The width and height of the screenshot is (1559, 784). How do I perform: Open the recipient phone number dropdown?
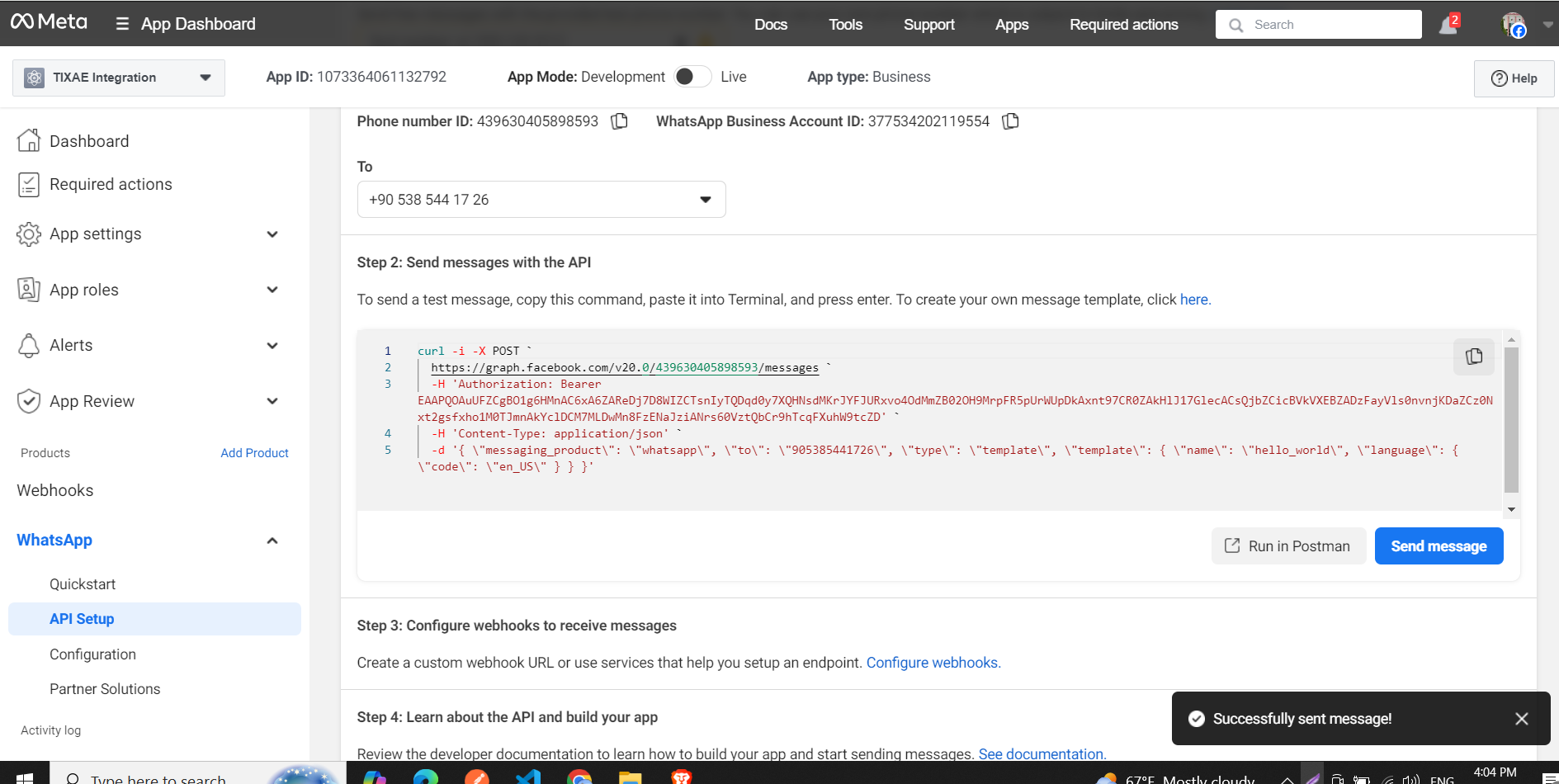click(705, 199)
